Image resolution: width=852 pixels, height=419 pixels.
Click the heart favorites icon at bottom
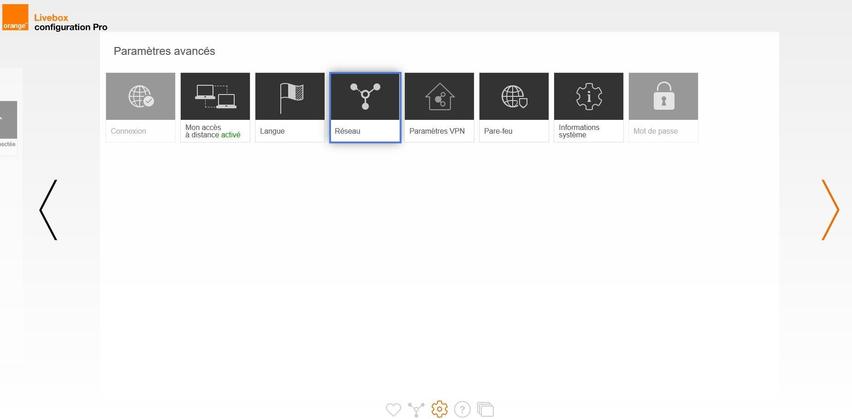[x=393, y=409]
